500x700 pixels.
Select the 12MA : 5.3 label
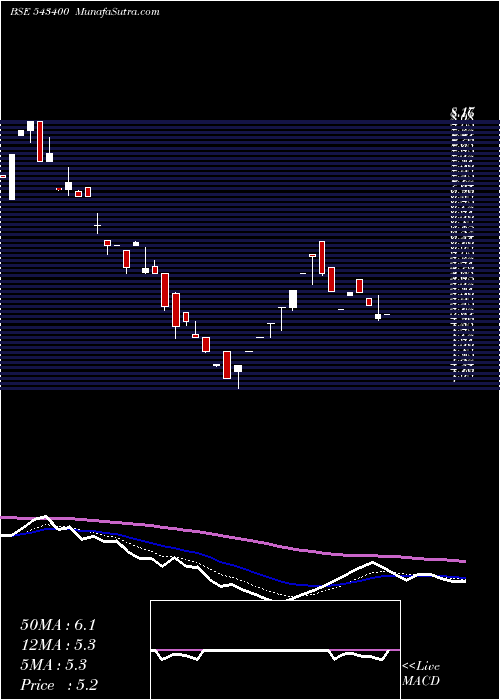(x=58, y=645)
